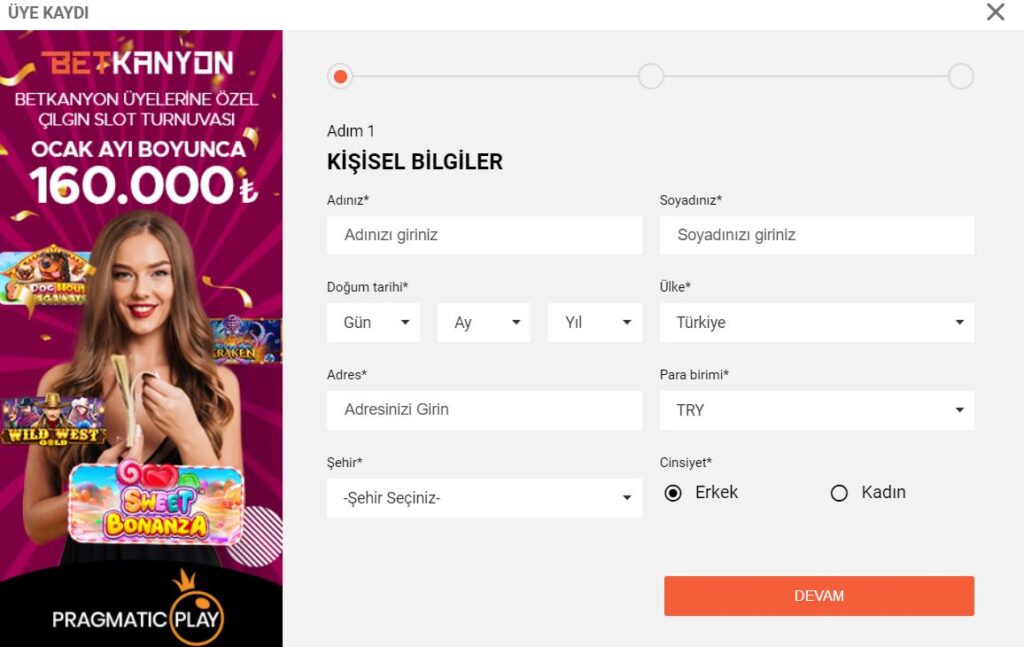Screen dimensions: 1024x647
Task: Open the Kraken game icon
Action: (247, 339)
